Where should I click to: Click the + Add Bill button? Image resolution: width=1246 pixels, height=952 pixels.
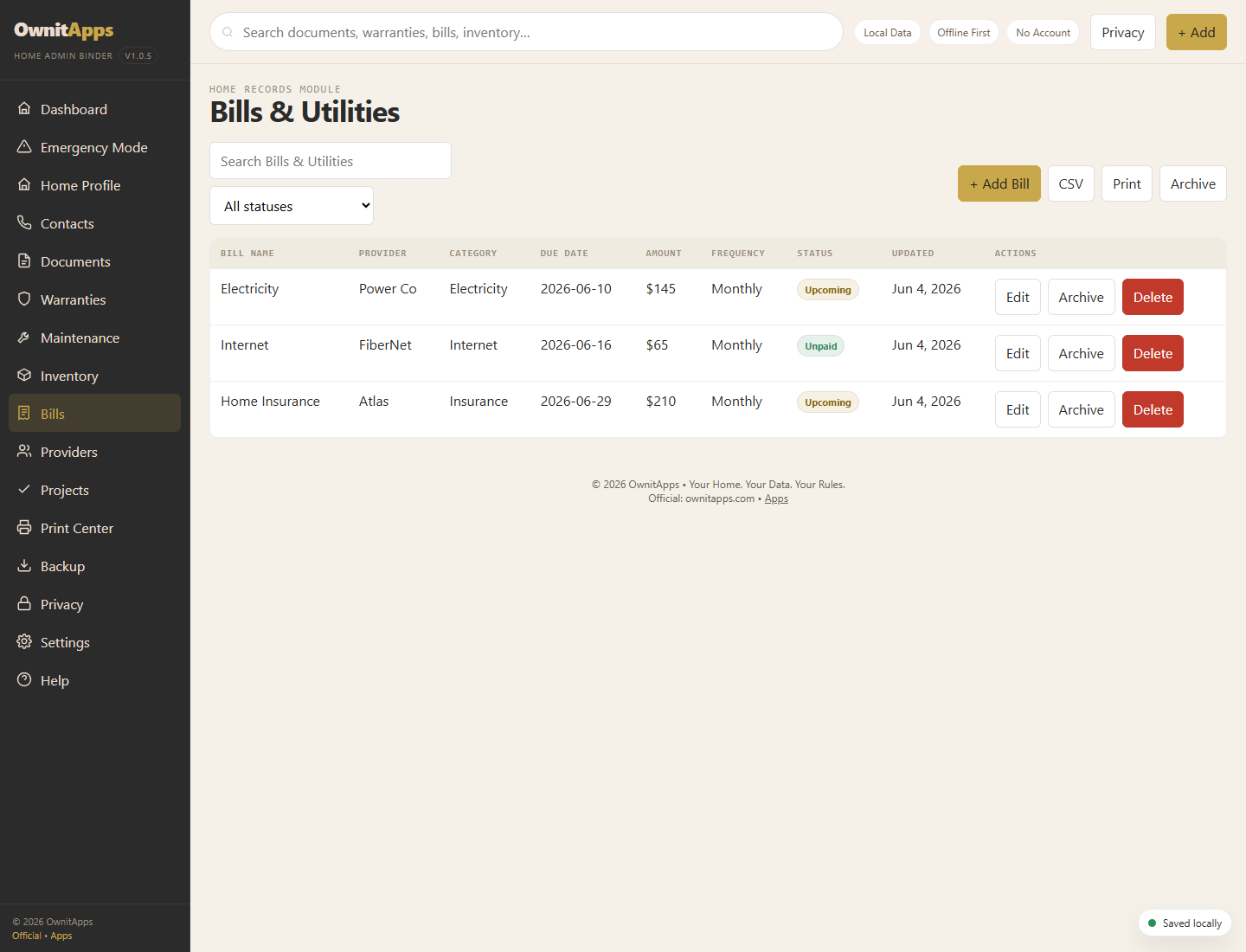999,183
